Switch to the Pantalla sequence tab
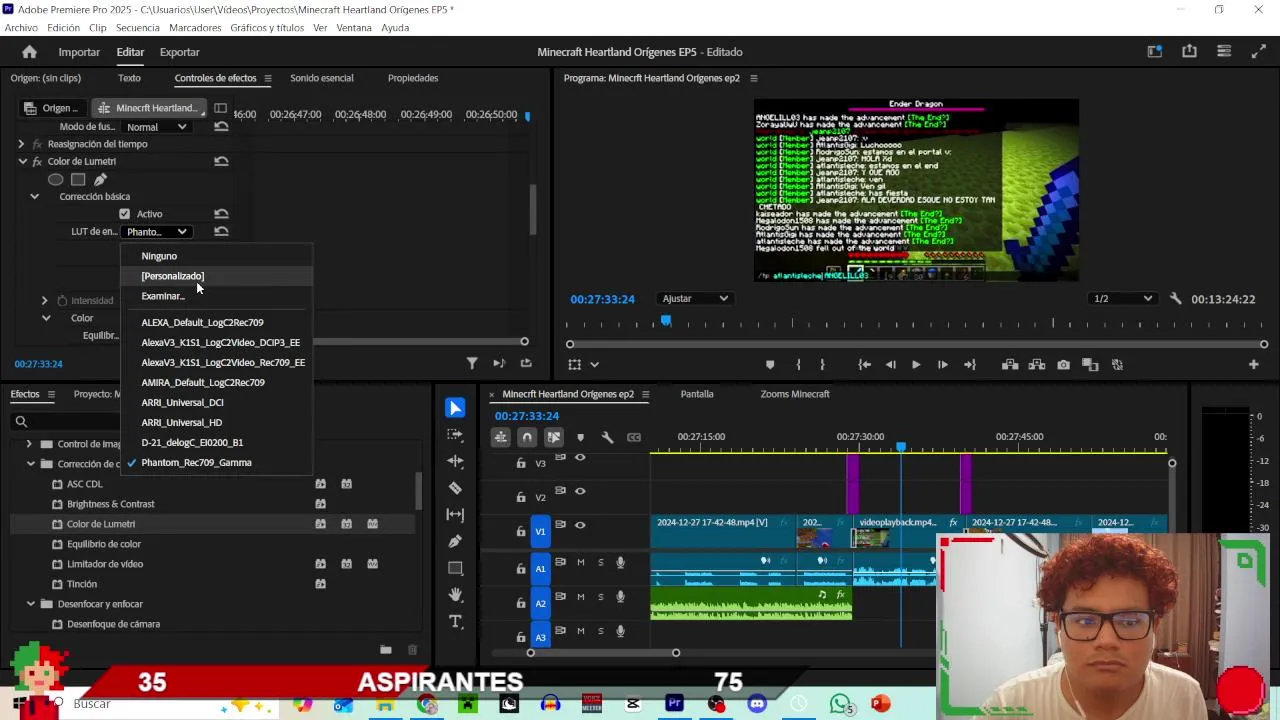Viewport: 1280px width, 720px height. (x=697, y=394)
